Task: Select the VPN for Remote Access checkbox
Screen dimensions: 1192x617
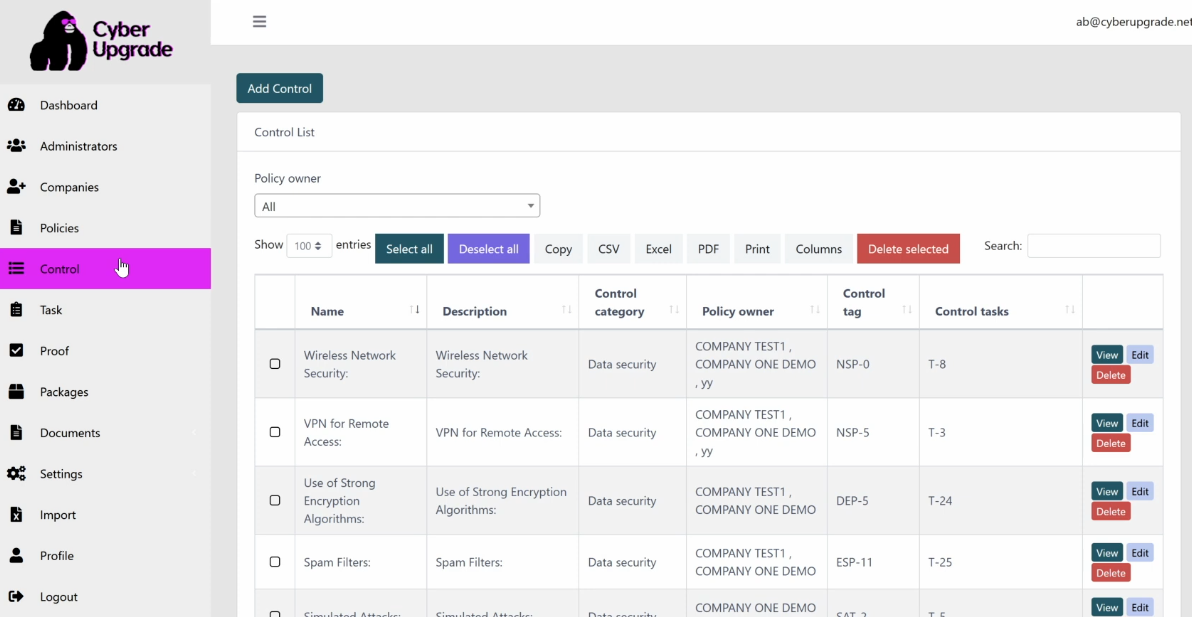Action: [275, 432]
